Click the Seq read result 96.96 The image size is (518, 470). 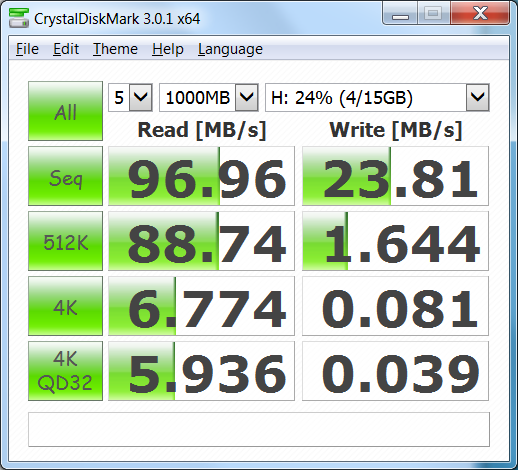click(x=201, y=176)
